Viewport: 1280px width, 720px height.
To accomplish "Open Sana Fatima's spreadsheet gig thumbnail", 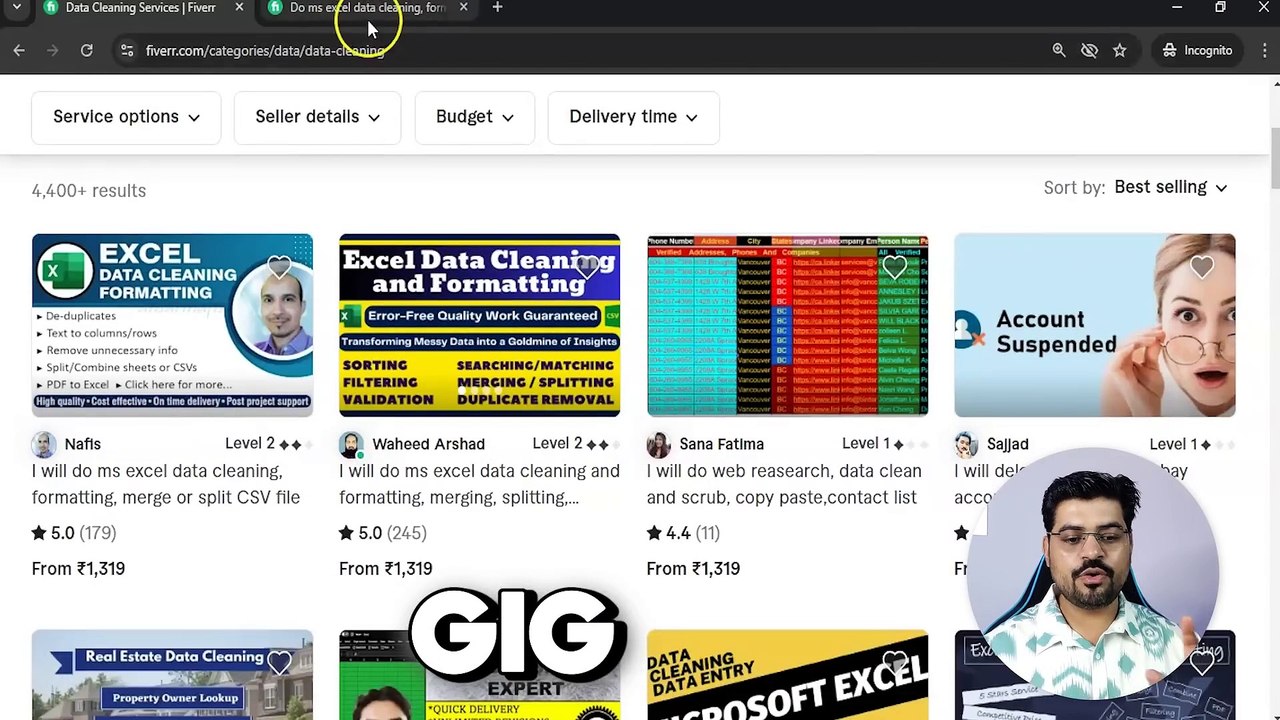I will pyautogui.click(x=787, y=325).
